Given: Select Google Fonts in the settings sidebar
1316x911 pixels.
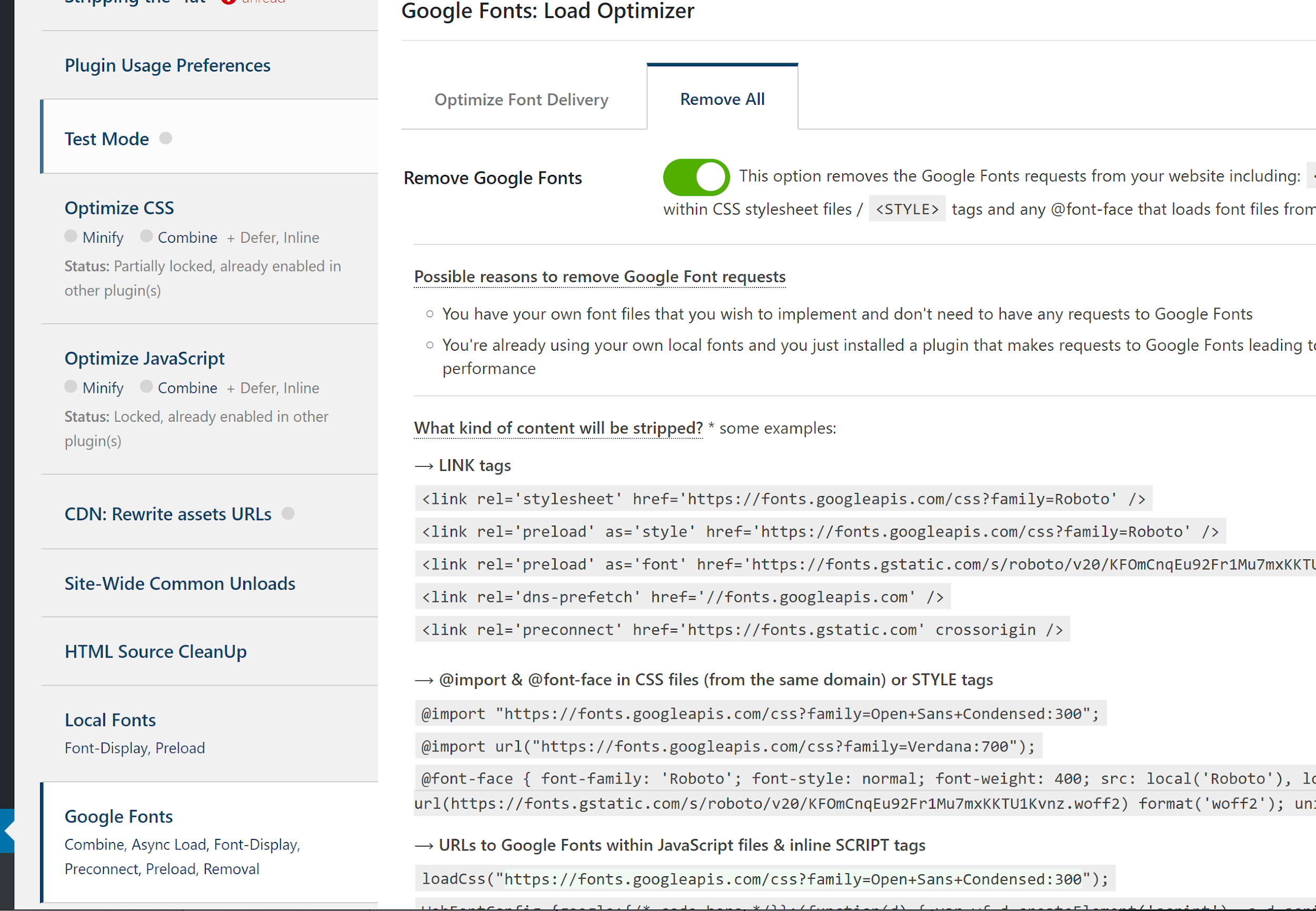Looking at the screenshot, I should point(118,816).
